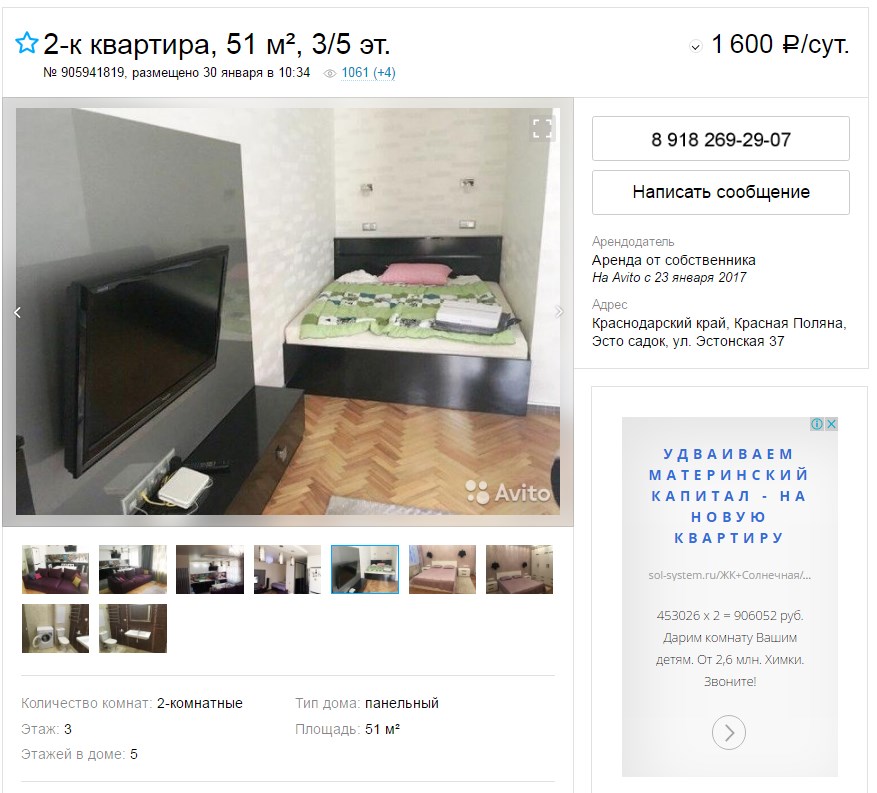
Task: Click the views eye icon
Action: [330, 73]
